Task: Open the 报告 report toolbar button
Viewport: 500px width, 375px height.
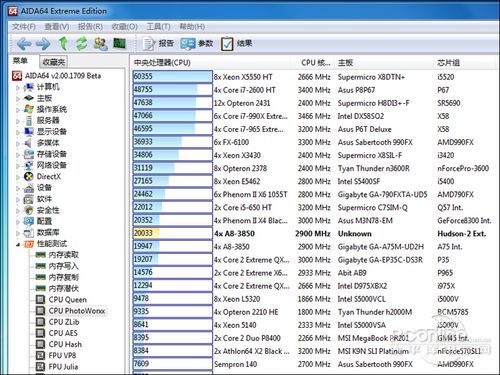Action: tap(158, 43)
